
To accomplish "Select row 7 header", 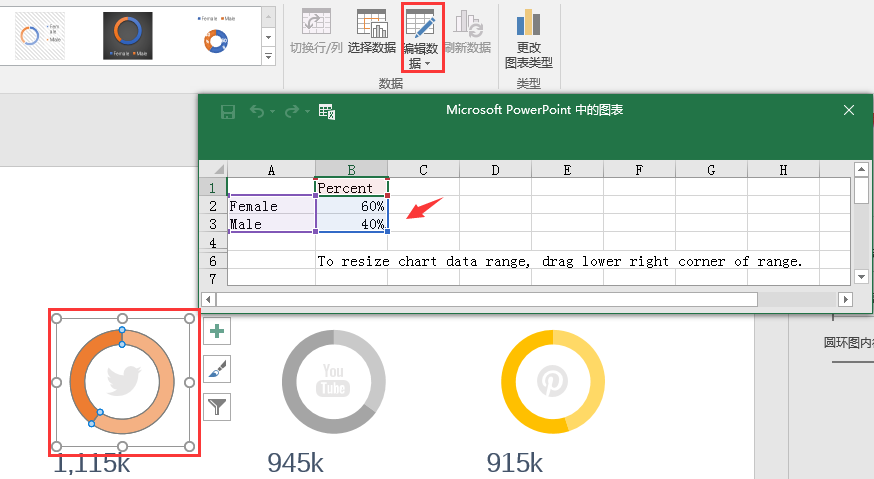I will 213,278.
